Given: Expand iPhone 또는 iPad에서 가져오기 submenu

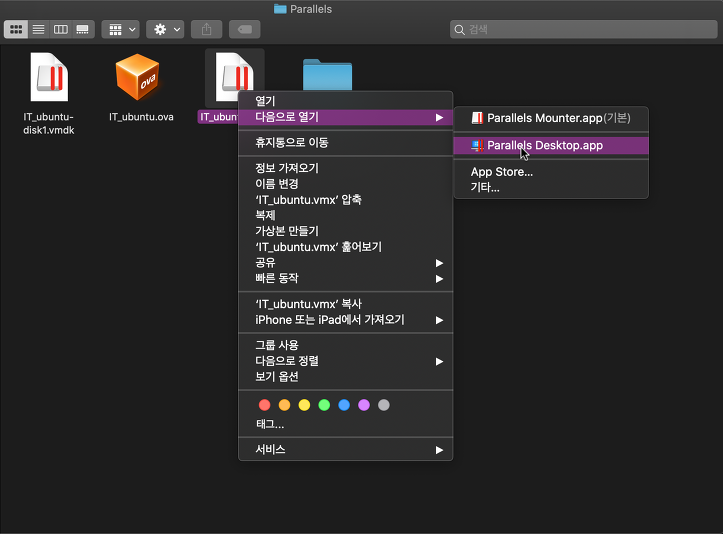Looking at the screenshot, I should pyautogui.click(x=346, y=320).
